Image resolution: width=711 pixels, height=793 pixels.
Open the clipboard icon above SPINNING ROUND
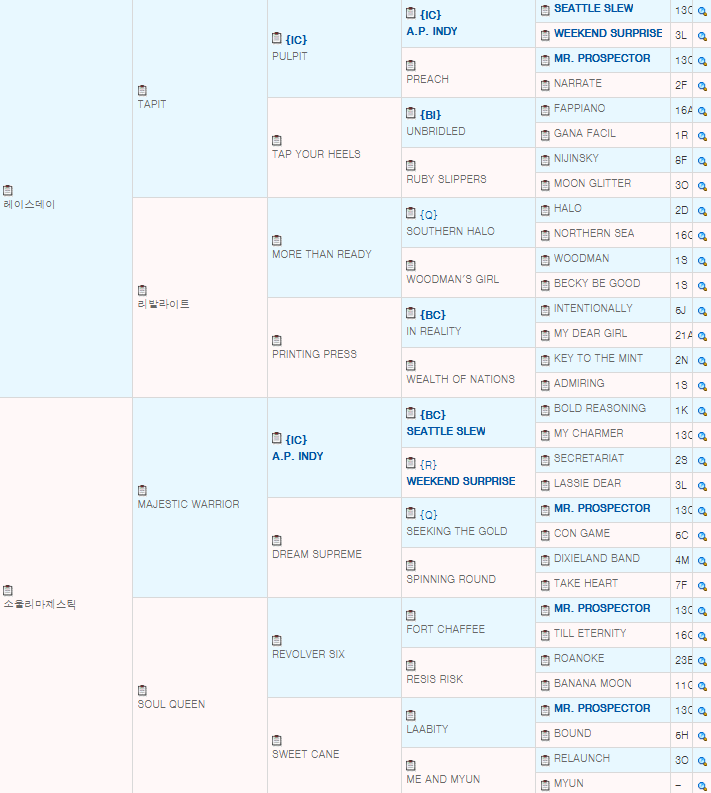pos(411,565)
